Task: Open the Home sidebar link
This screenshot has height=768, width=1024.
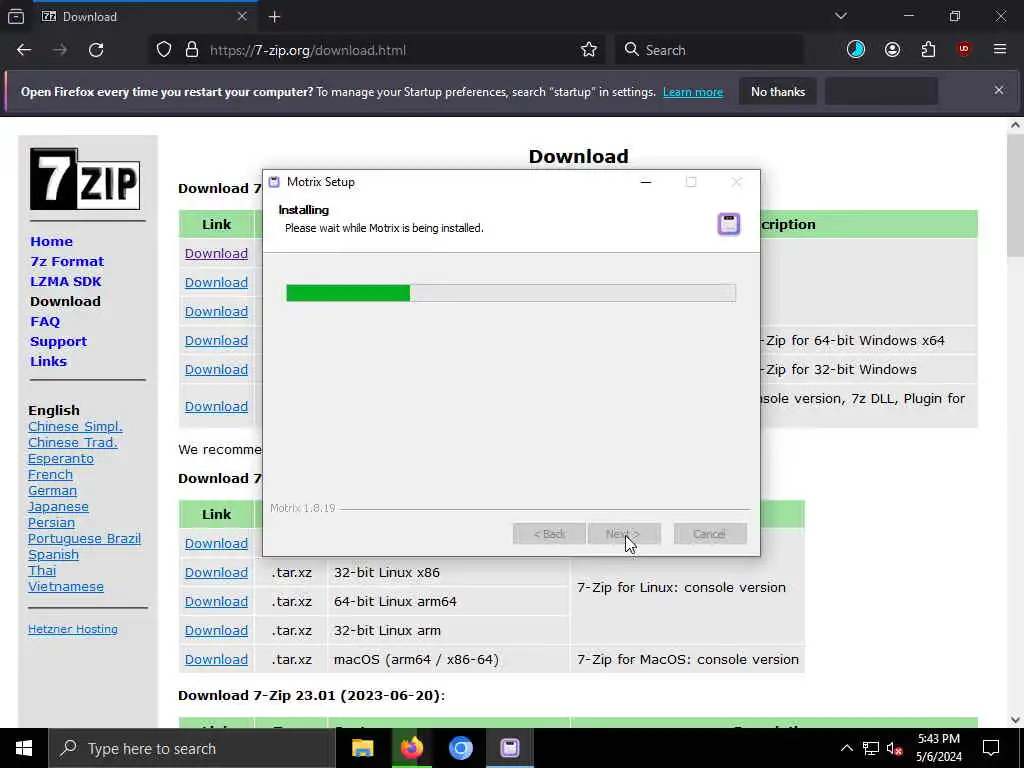Action: click(52, 241)
